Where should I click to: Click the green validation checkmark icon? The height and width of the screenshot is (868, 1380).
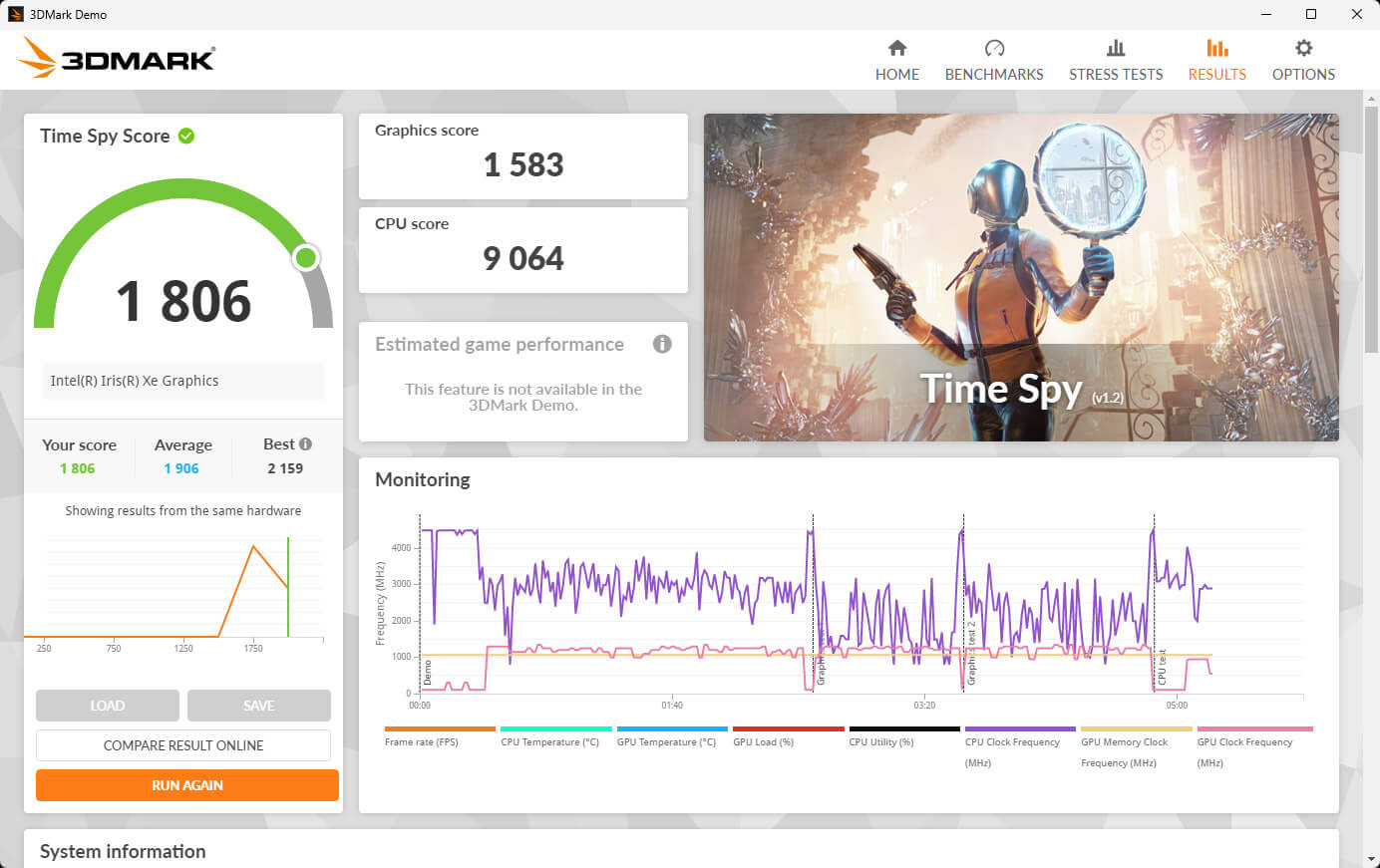pyautogui.click(x=186, y=136)
